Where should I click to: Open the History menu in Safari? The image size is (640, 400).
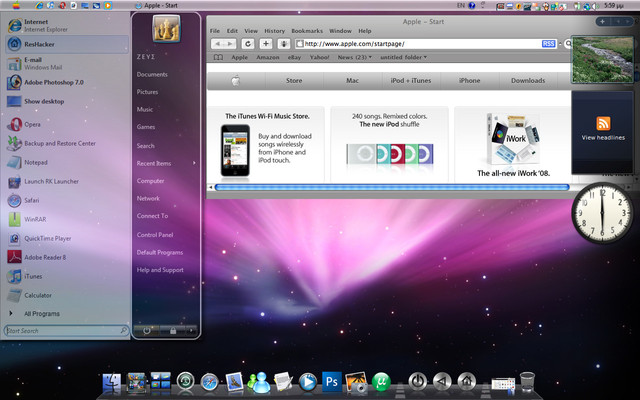(x=274, y=31)
